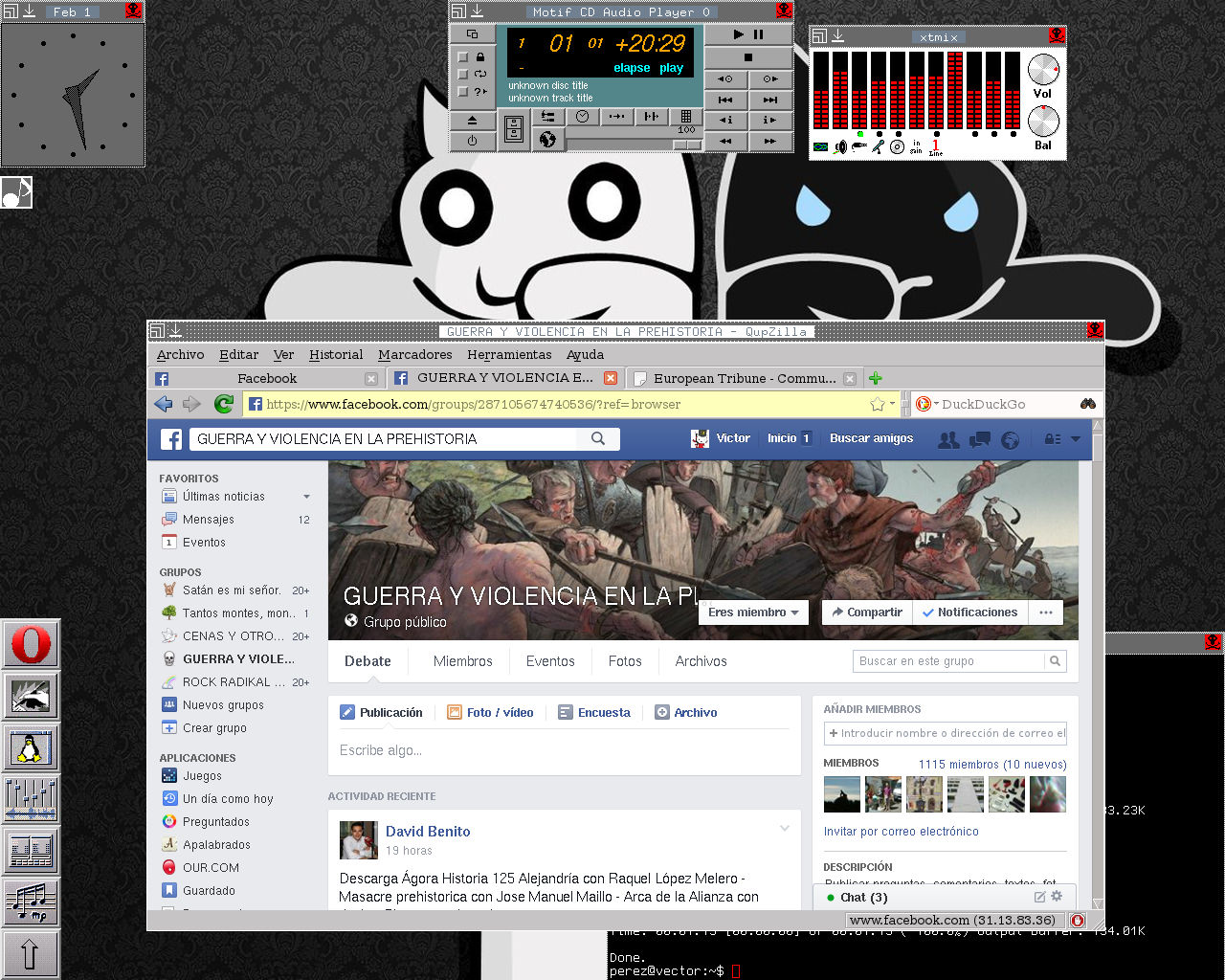
Task: Click the globe icon in CD player
Action: pos(547,140)
